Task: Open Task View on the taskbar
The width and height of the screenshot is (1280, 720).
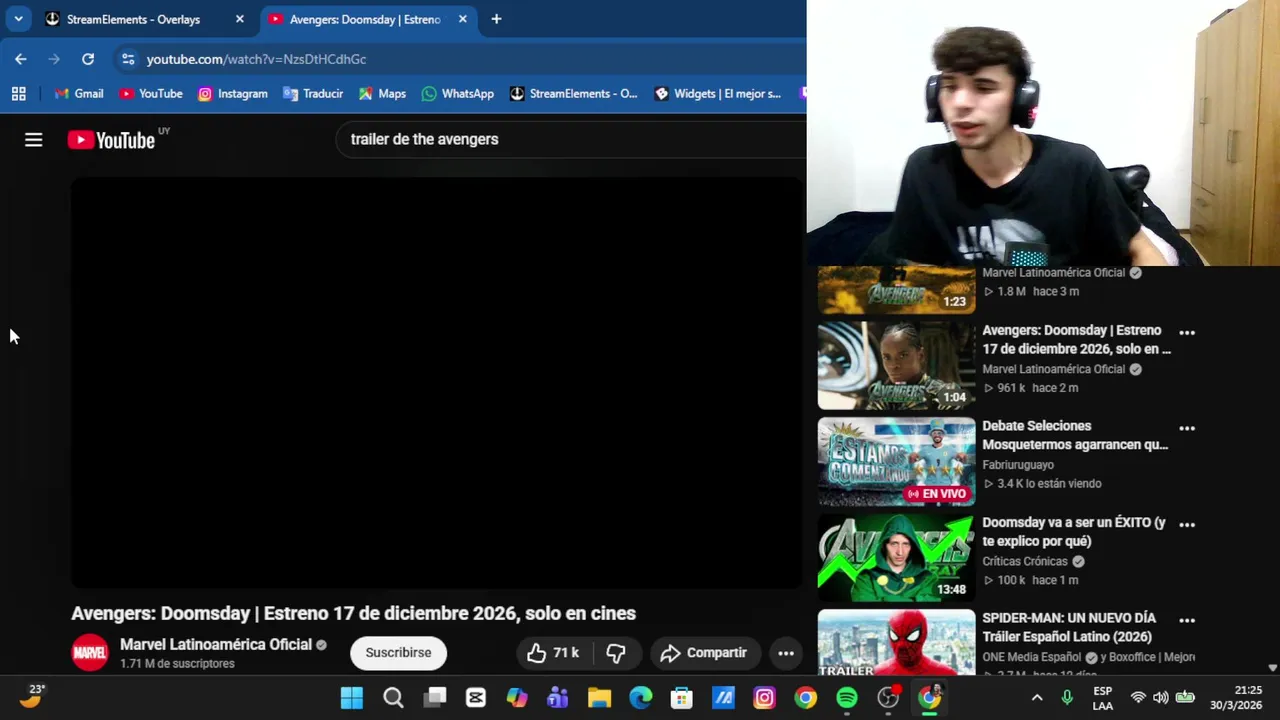Action: tap(434, 698)
